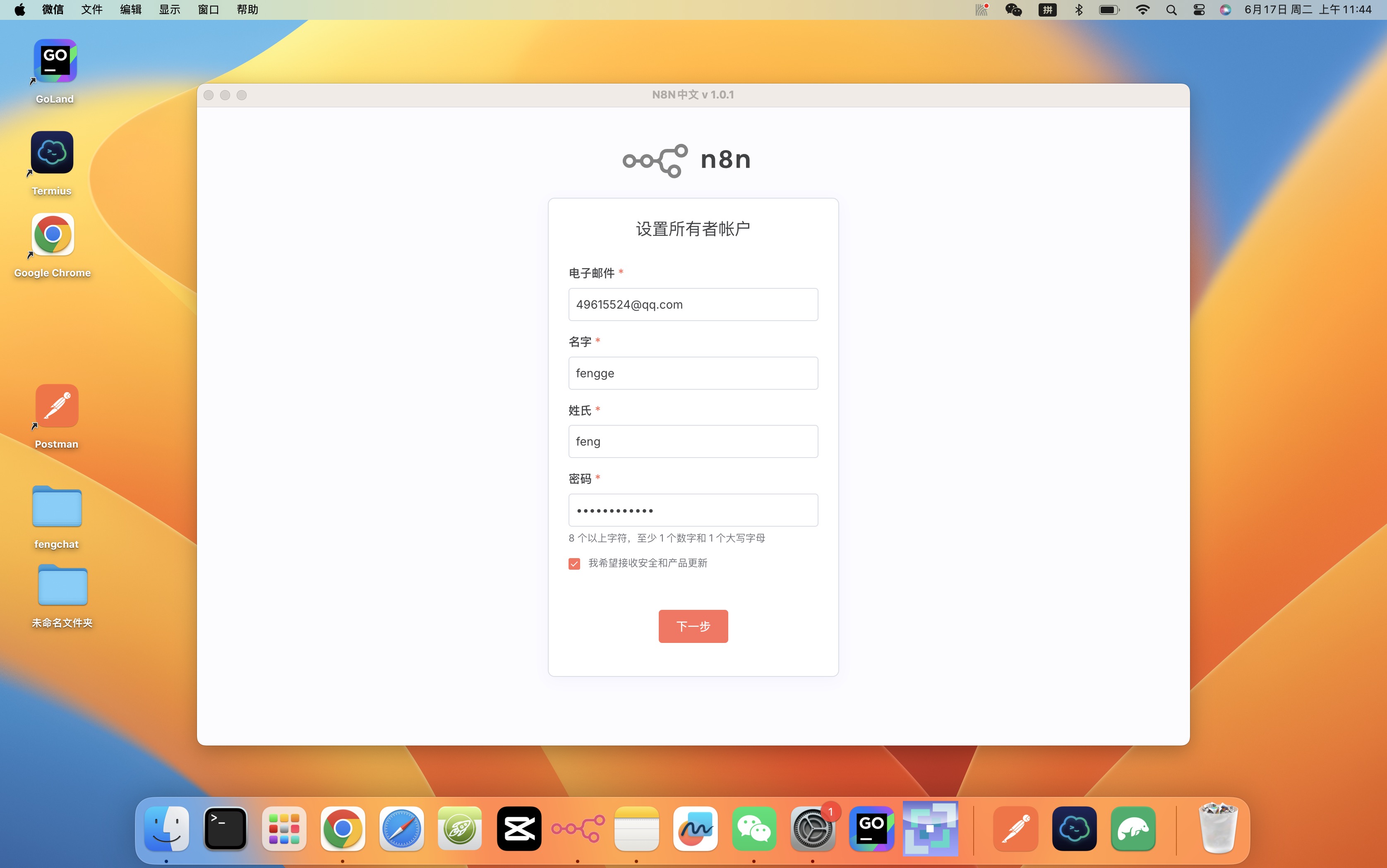Open Control Center in menu bar
The height and width of the screenshot is (868, 1387).
1199,10
